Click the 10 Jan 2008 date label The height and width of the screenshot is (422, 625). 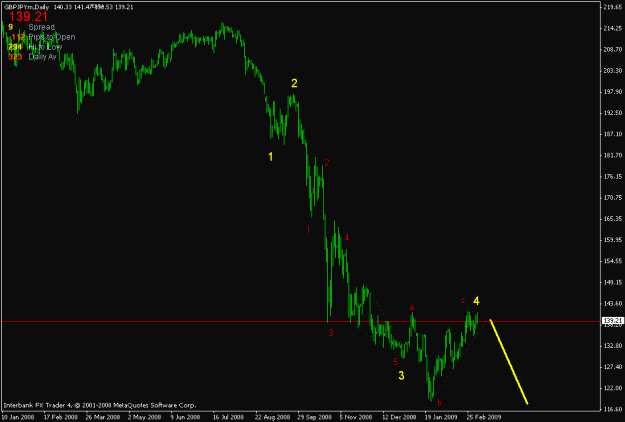click(x=18, y=417)
